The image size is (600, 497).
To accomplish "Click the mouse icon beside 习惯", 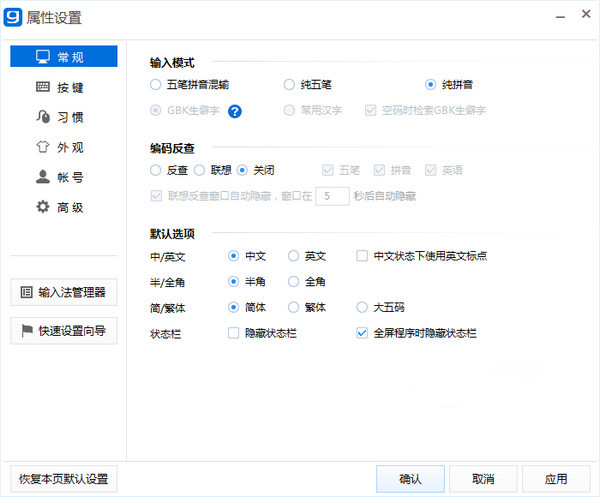I will pos(43,116).
